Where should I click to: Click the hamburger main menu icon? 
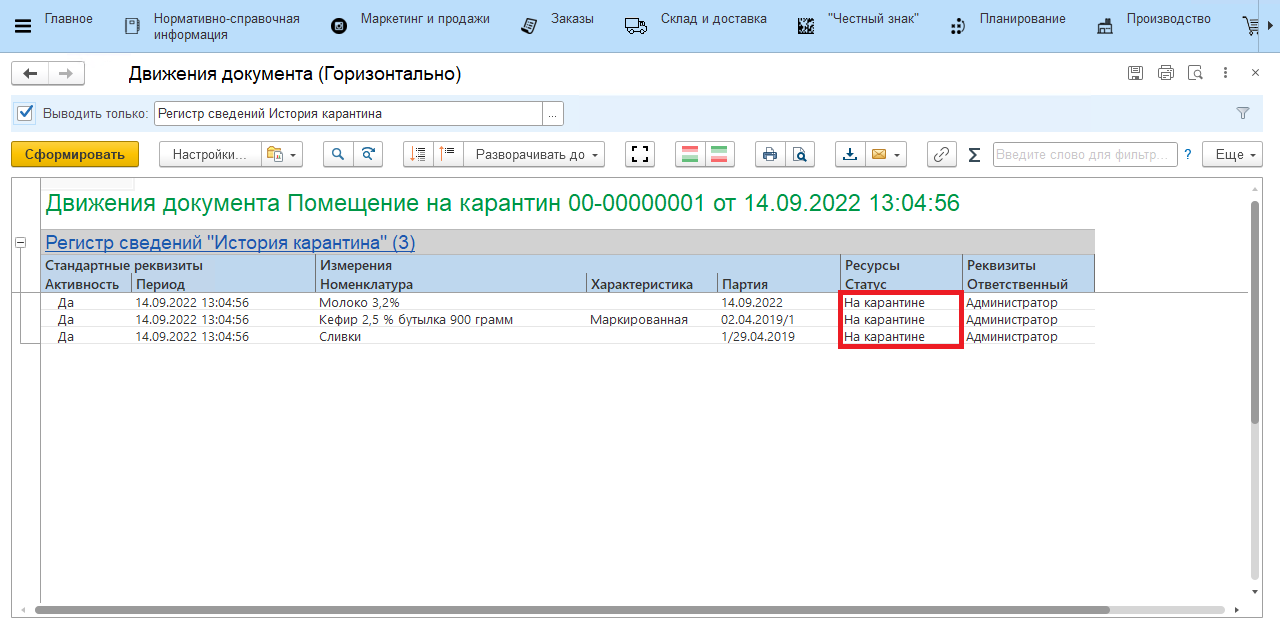pos(22,27)
